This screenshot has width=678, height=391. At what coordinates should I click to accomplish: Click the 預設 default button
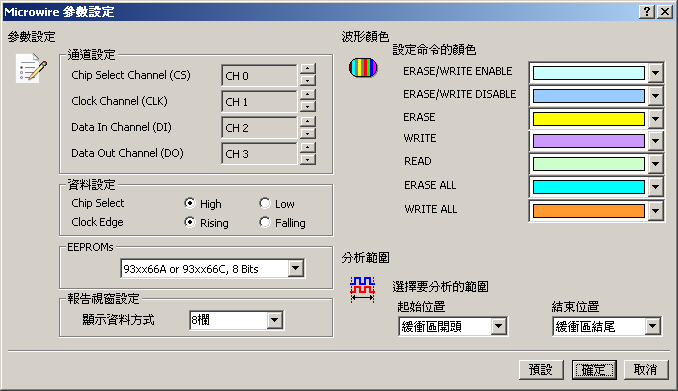pyautogui.click(x=541, y=370)
